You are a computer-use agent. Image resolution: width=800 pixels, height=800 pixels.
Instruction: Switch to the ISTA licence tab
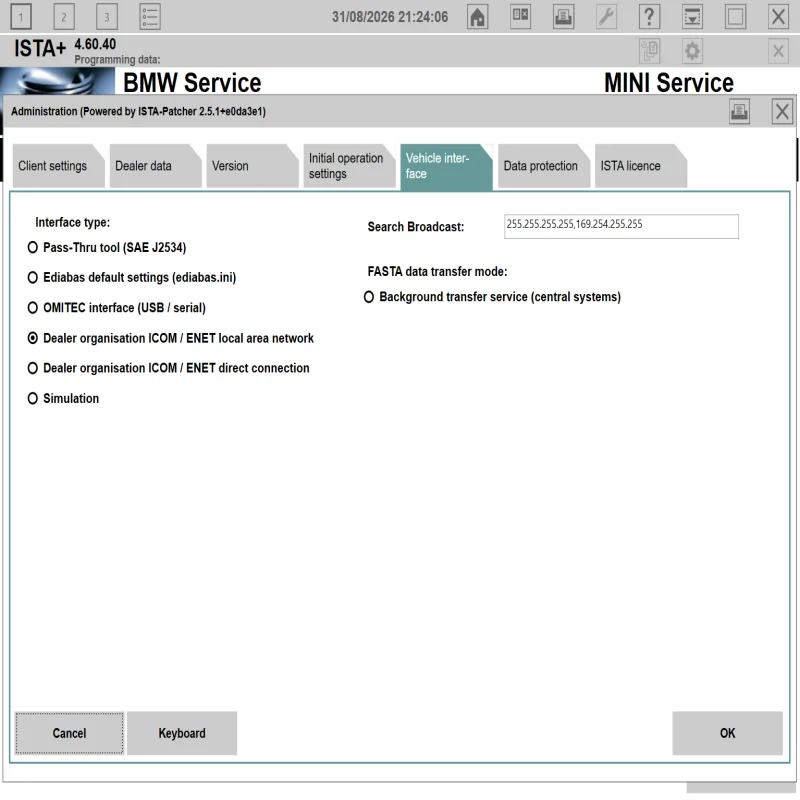641,166
